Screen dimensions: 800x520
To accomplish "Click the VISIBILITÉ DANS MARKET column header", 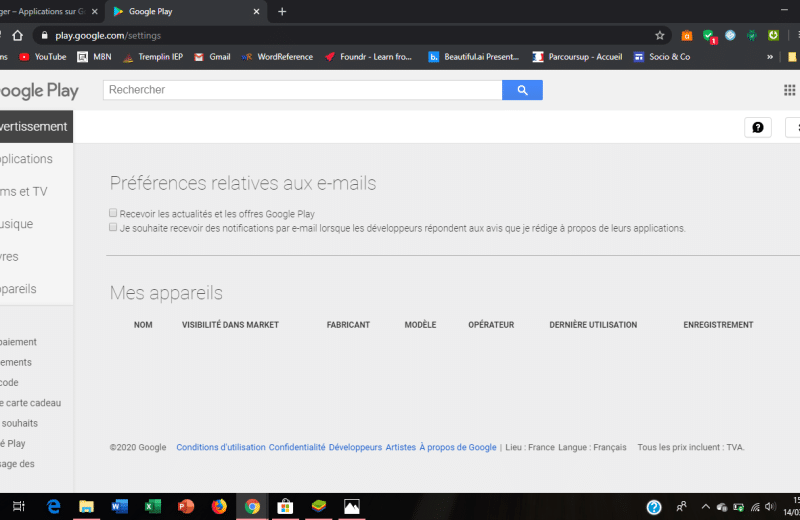I will 230,325.
